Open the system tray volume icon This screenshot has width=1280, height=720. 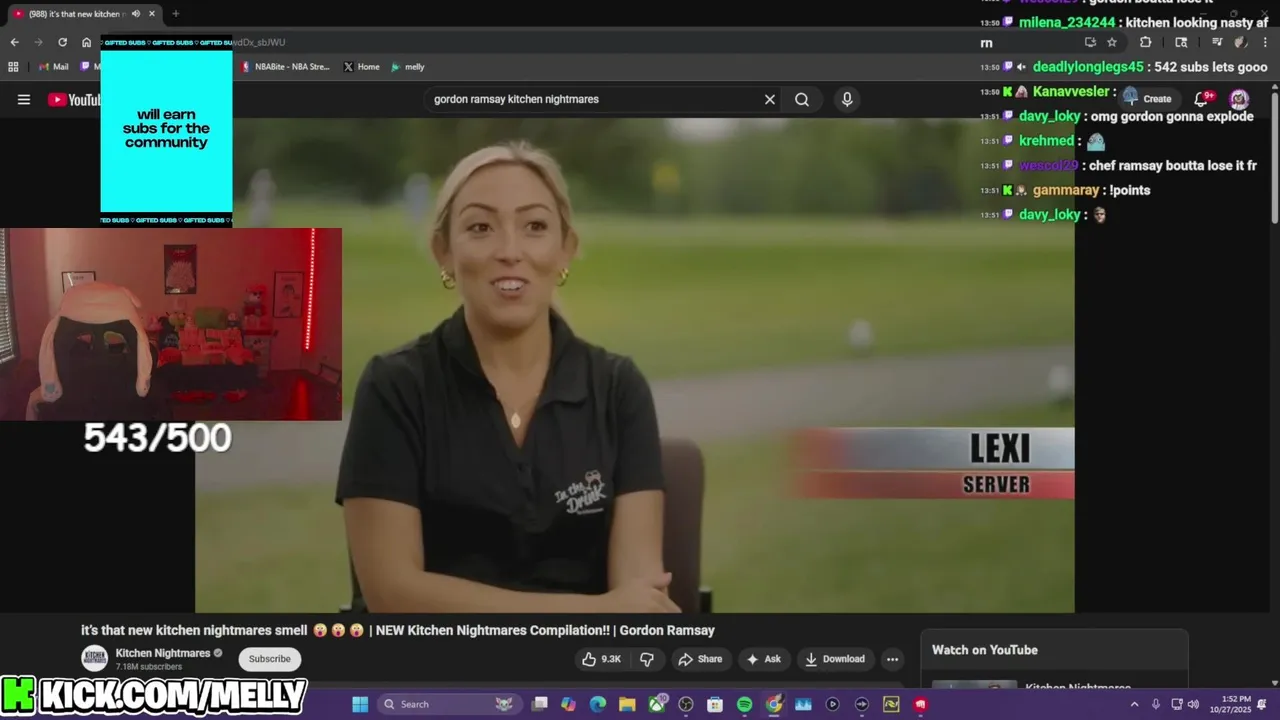tap(1194, 704)
